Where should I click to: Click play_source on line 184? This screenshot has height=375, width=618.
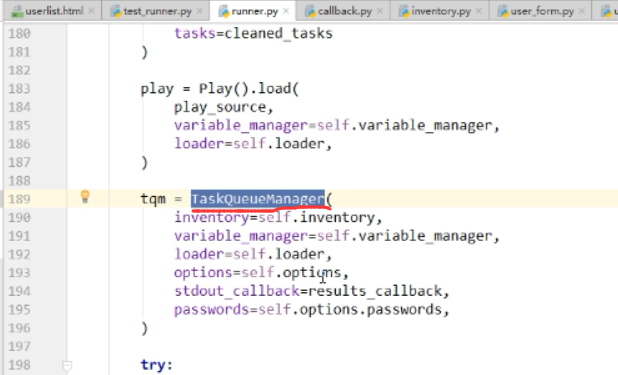click(x=220, y=107)
